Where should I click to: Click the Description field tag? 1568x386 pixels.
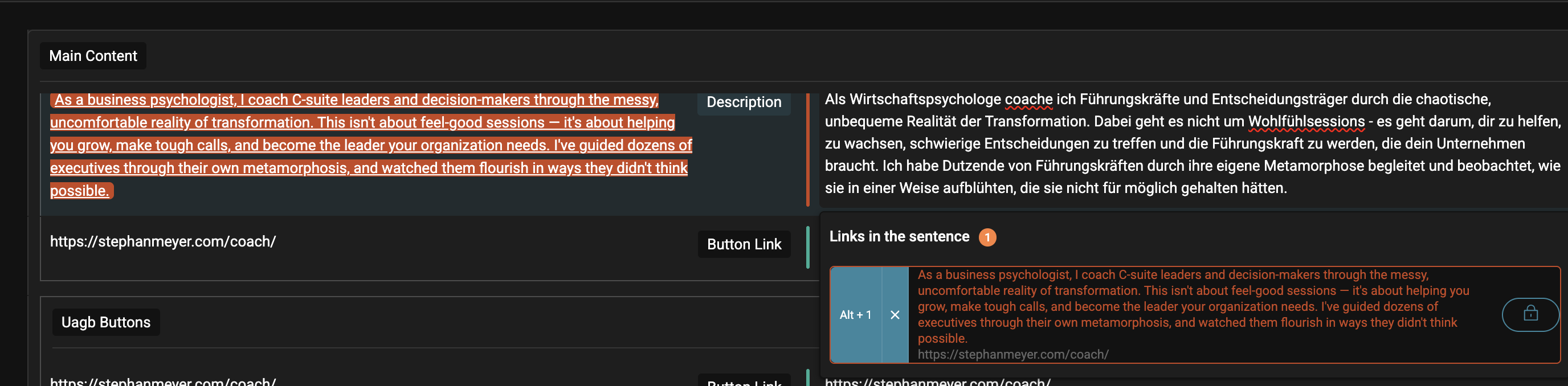pyautogui.click(x=743, y=102)
